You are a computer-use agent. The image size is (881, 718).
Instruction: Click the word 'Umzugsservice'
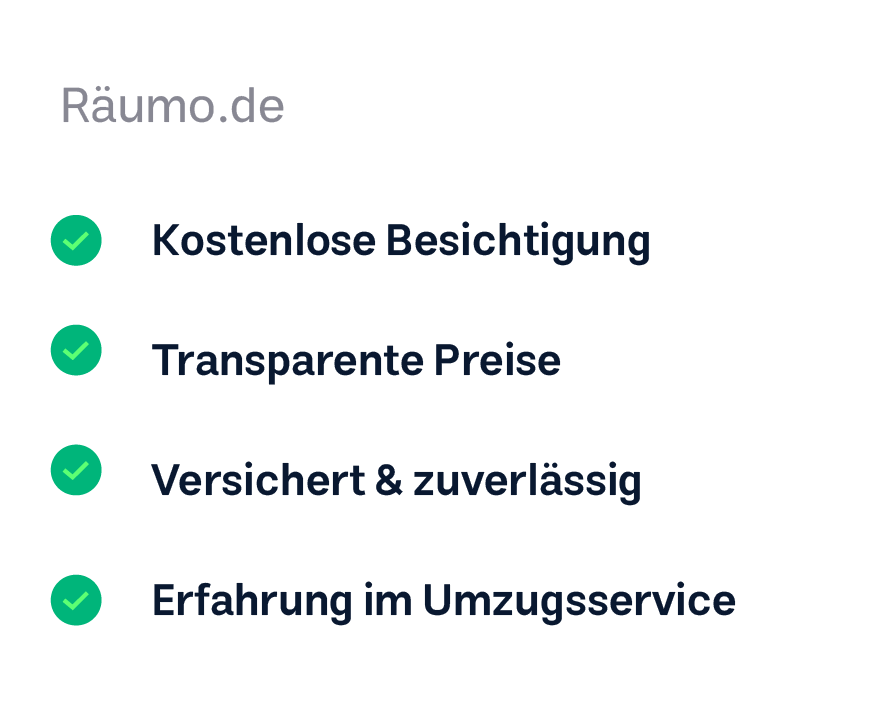tap(579, 601)
